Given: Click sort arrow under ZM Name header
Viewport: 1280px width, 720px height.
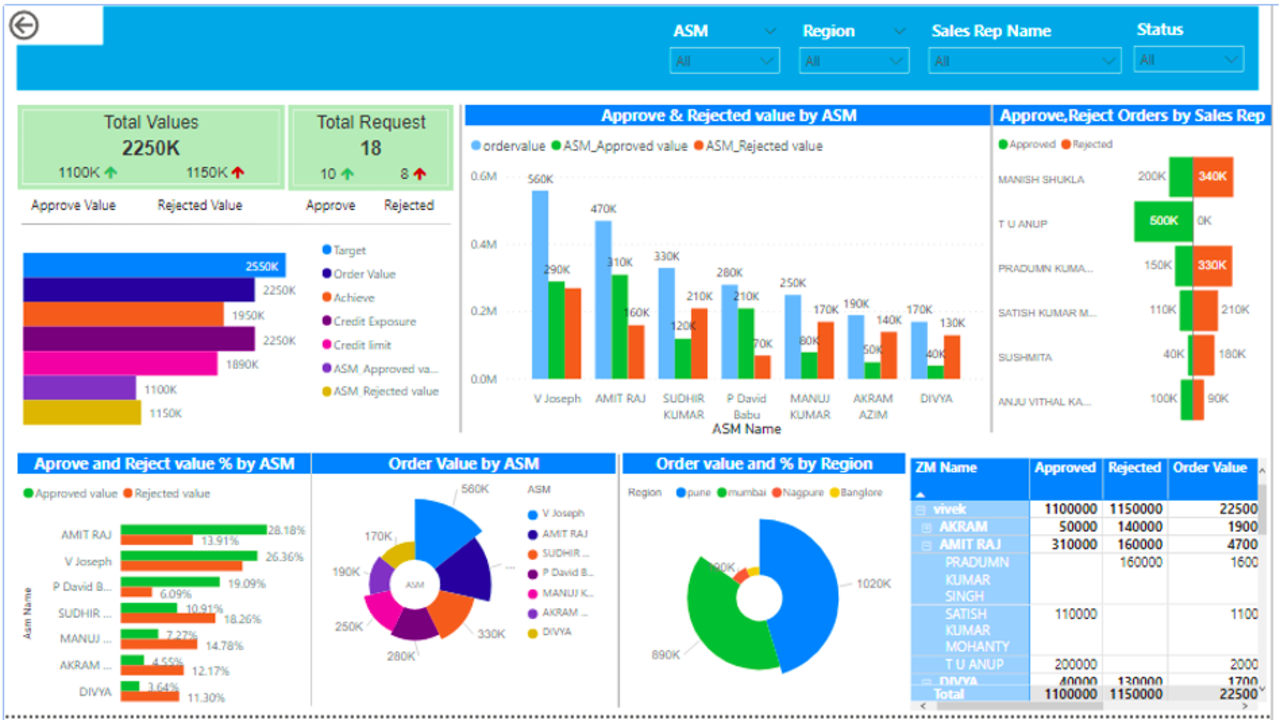Looking at the screenshot, I should coord(922,494).
